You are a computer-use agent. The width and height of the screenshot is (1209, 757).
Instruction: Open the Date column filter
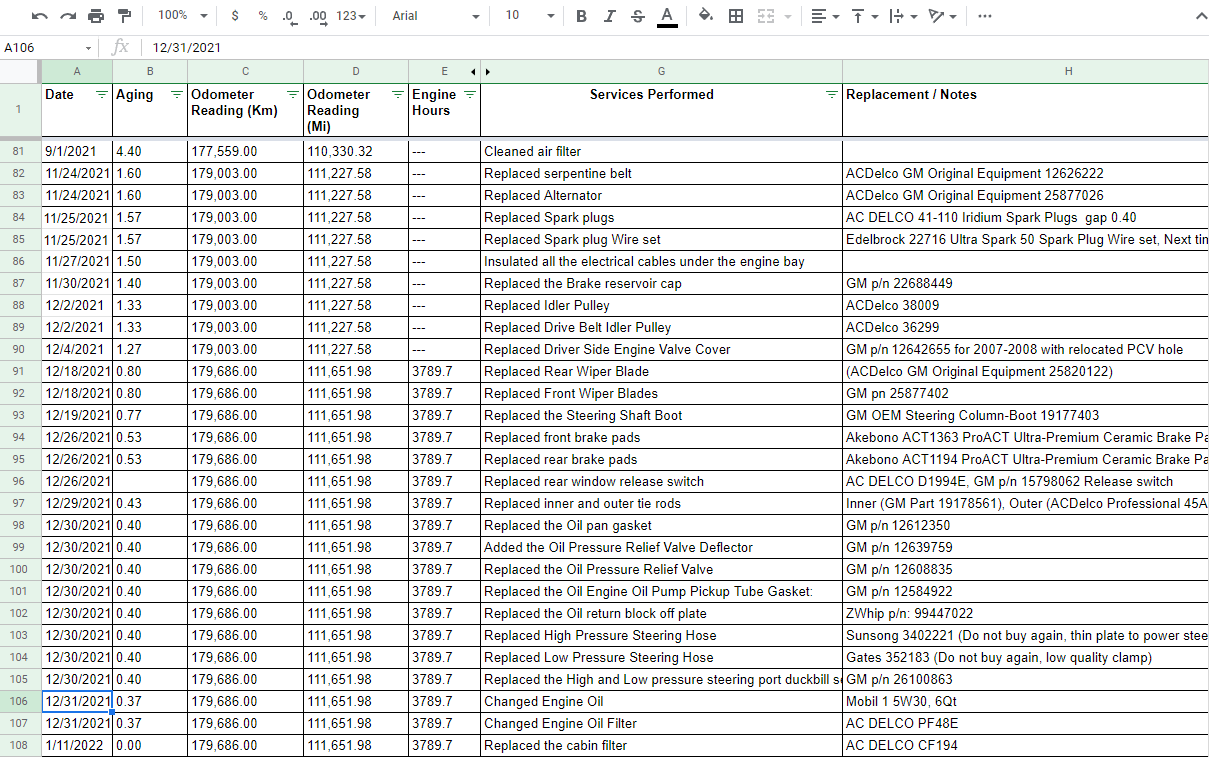pyautogui.click(x=102, y=95)
